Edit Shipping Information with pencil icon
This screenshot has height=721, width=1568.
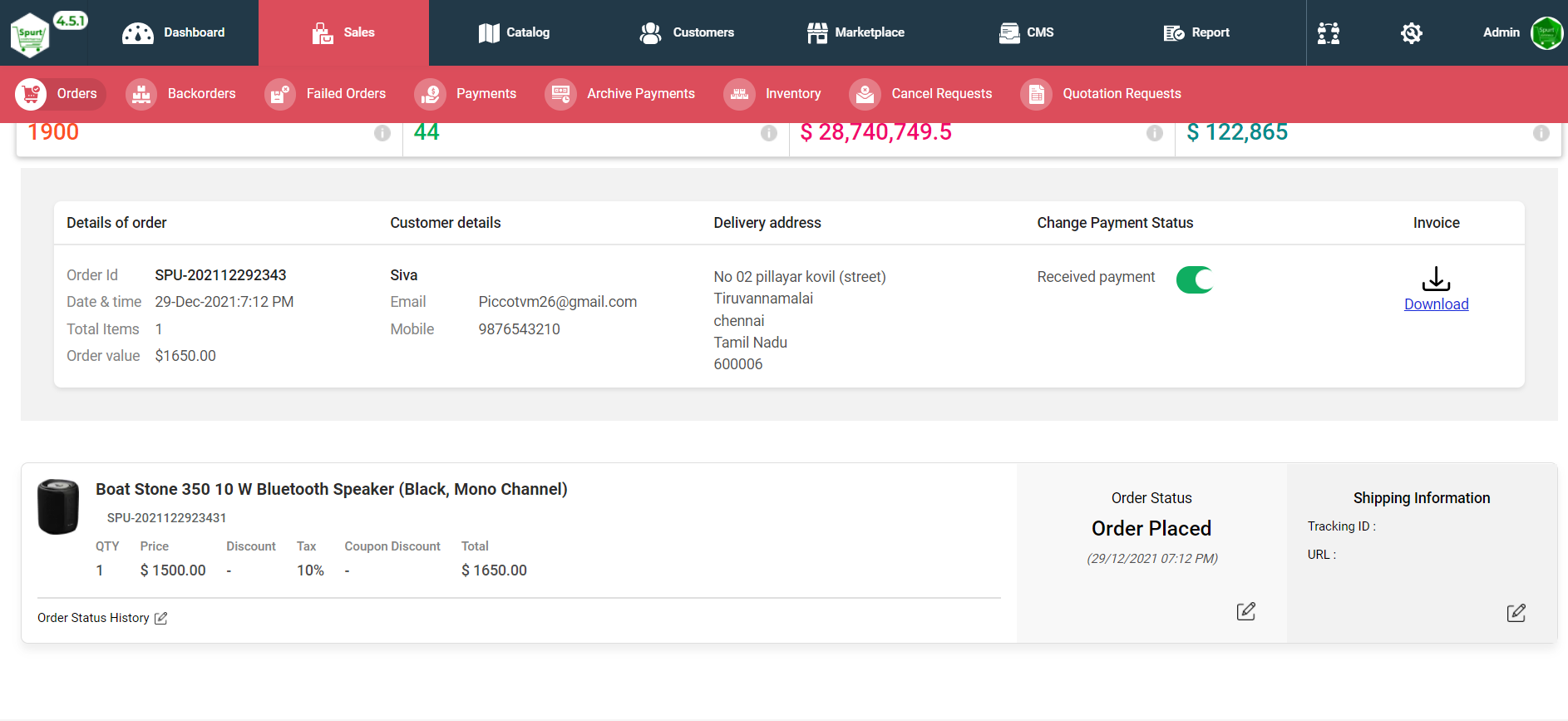click(1516, 613)
